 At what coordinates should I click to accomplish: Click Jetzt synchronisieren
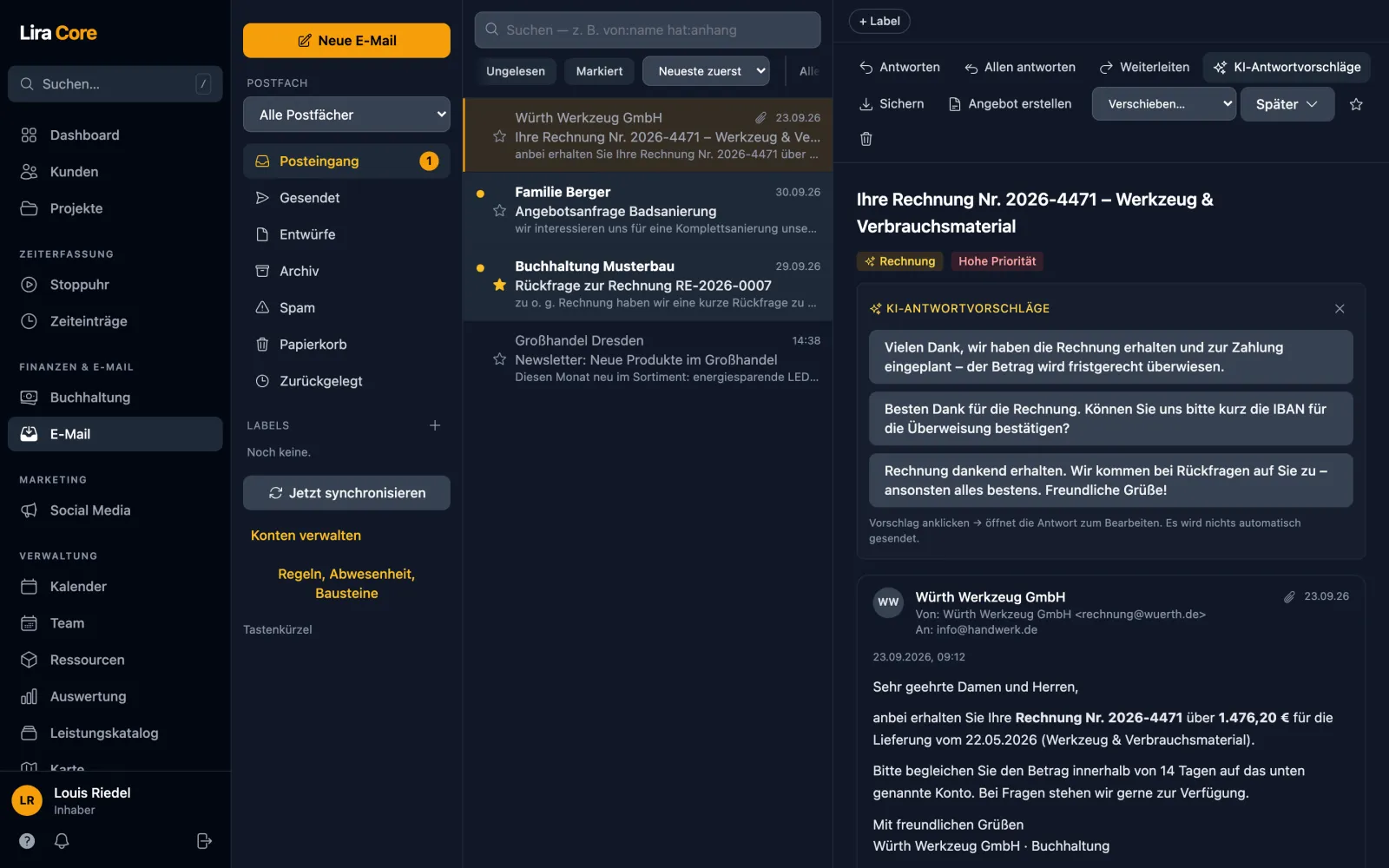point(346,493)
